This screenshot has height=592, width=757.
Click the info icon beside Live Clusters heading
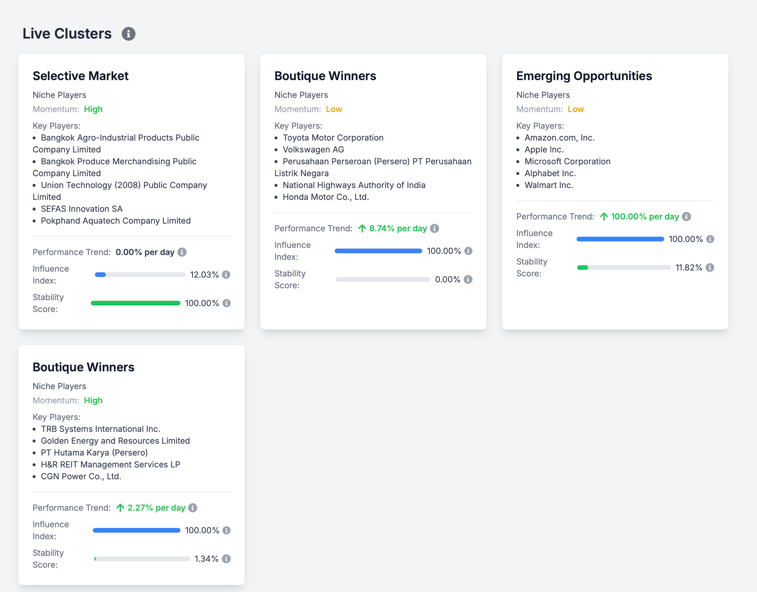pos(129,34)
